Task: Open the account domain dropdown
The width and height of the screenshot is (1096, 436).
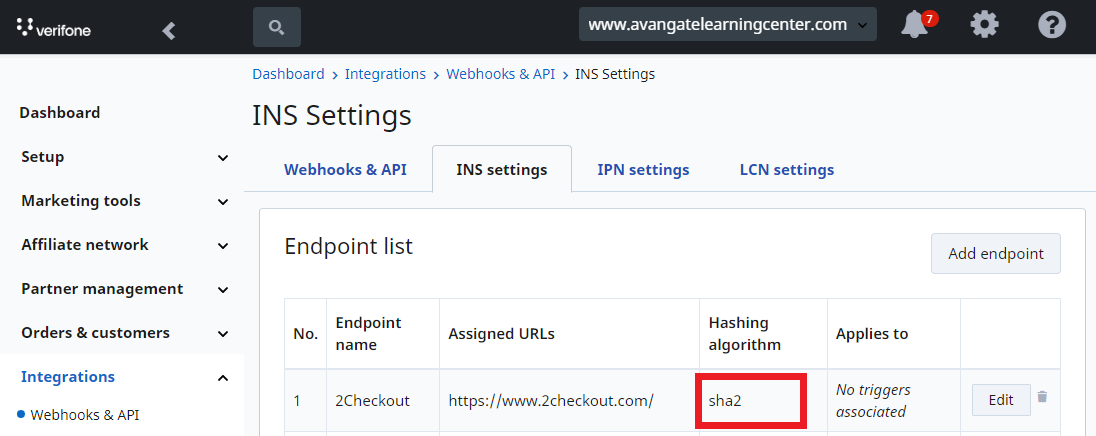Action: point(728,24)
